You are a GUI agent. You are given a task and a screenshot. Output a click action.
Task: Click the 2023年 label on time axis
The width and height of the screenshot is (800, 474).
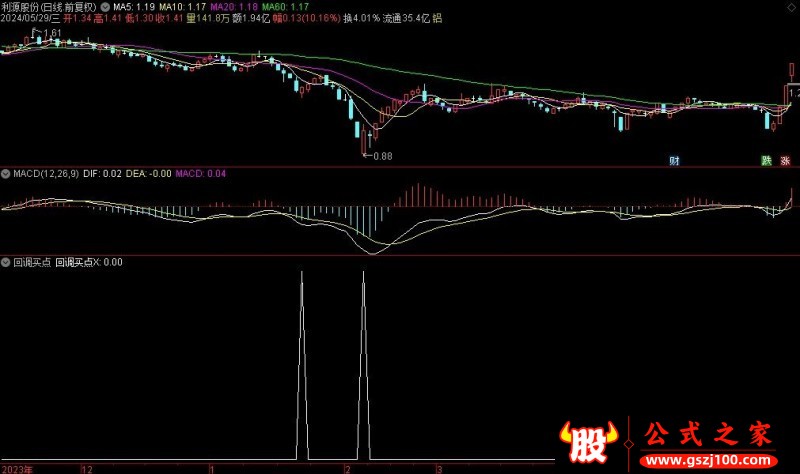pos(16,468)
